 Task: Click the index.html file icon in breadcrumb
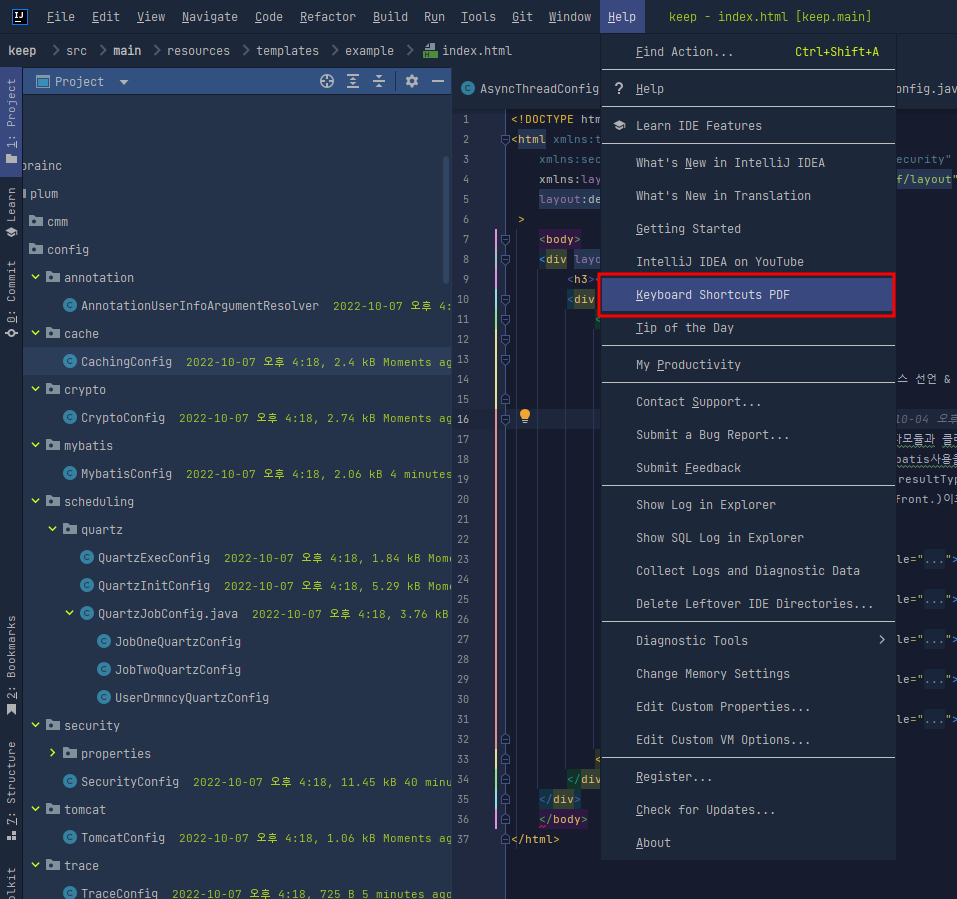coord(430,51)
